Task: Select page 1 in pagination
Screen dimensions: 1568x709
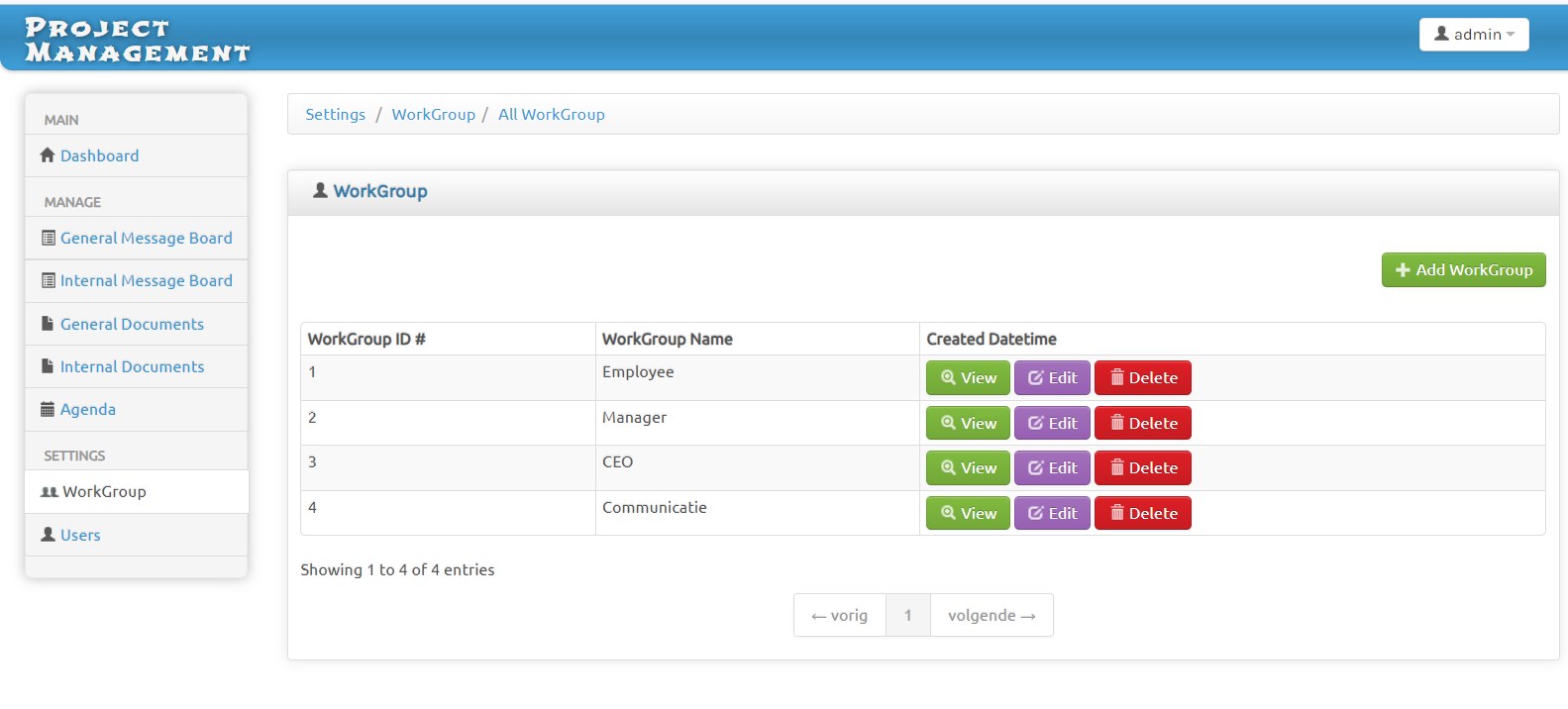Action: (908, 615)
